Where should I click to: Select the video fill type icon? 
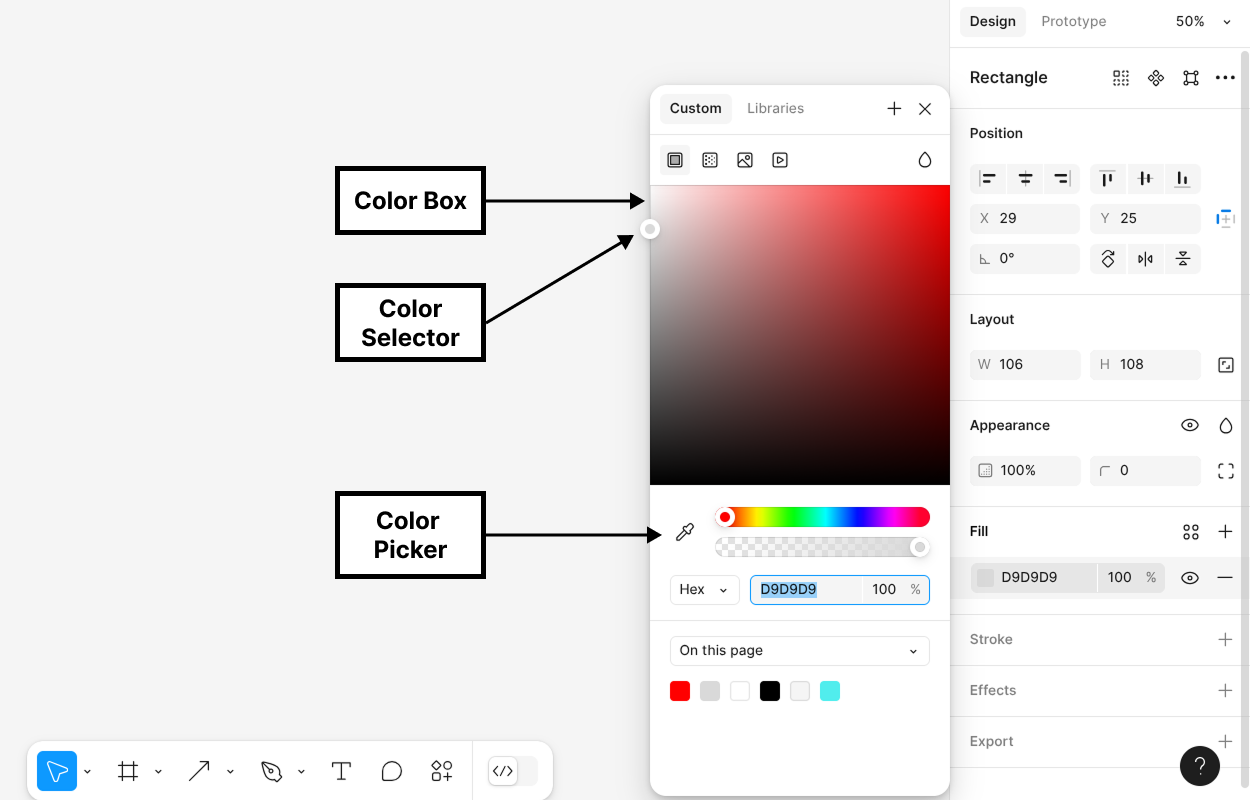point(780,160)
